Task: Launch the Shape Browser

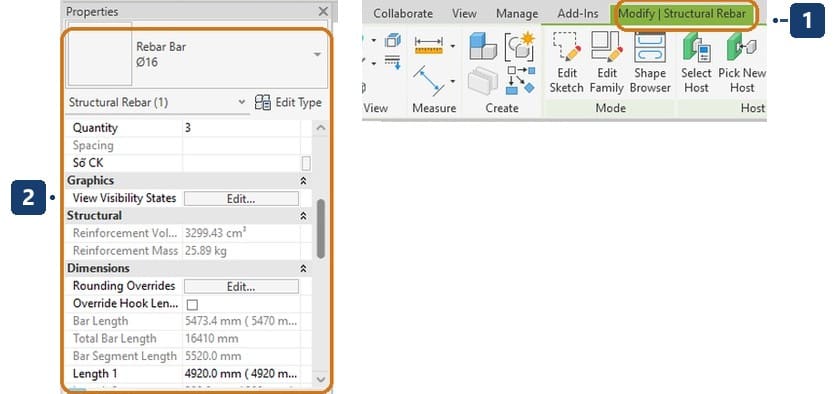Action: (x=650, y=63)
